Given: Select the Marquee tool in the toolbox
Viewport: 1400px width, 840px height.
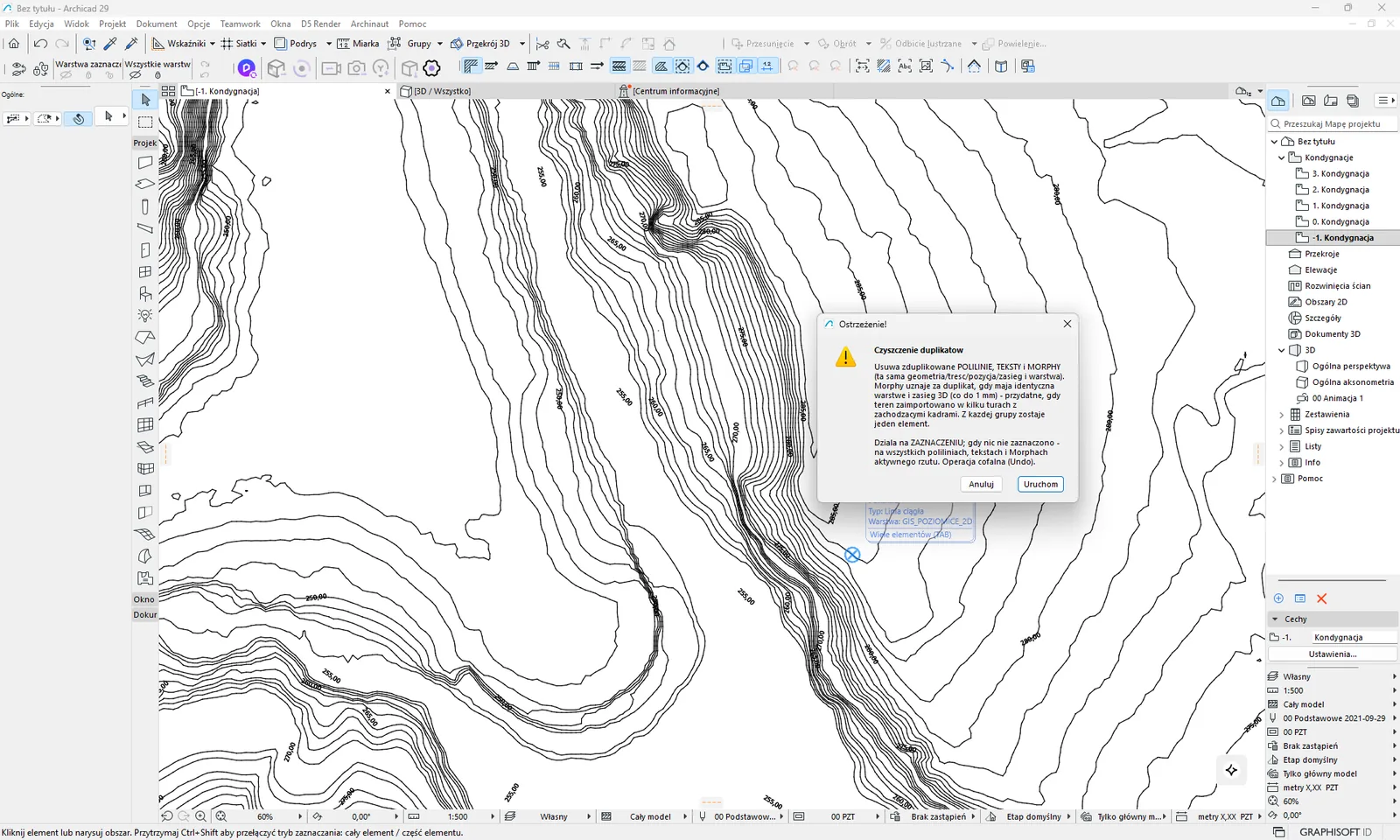Looking at the screenshot, I should pyautogui.click(x=145, y=122).
